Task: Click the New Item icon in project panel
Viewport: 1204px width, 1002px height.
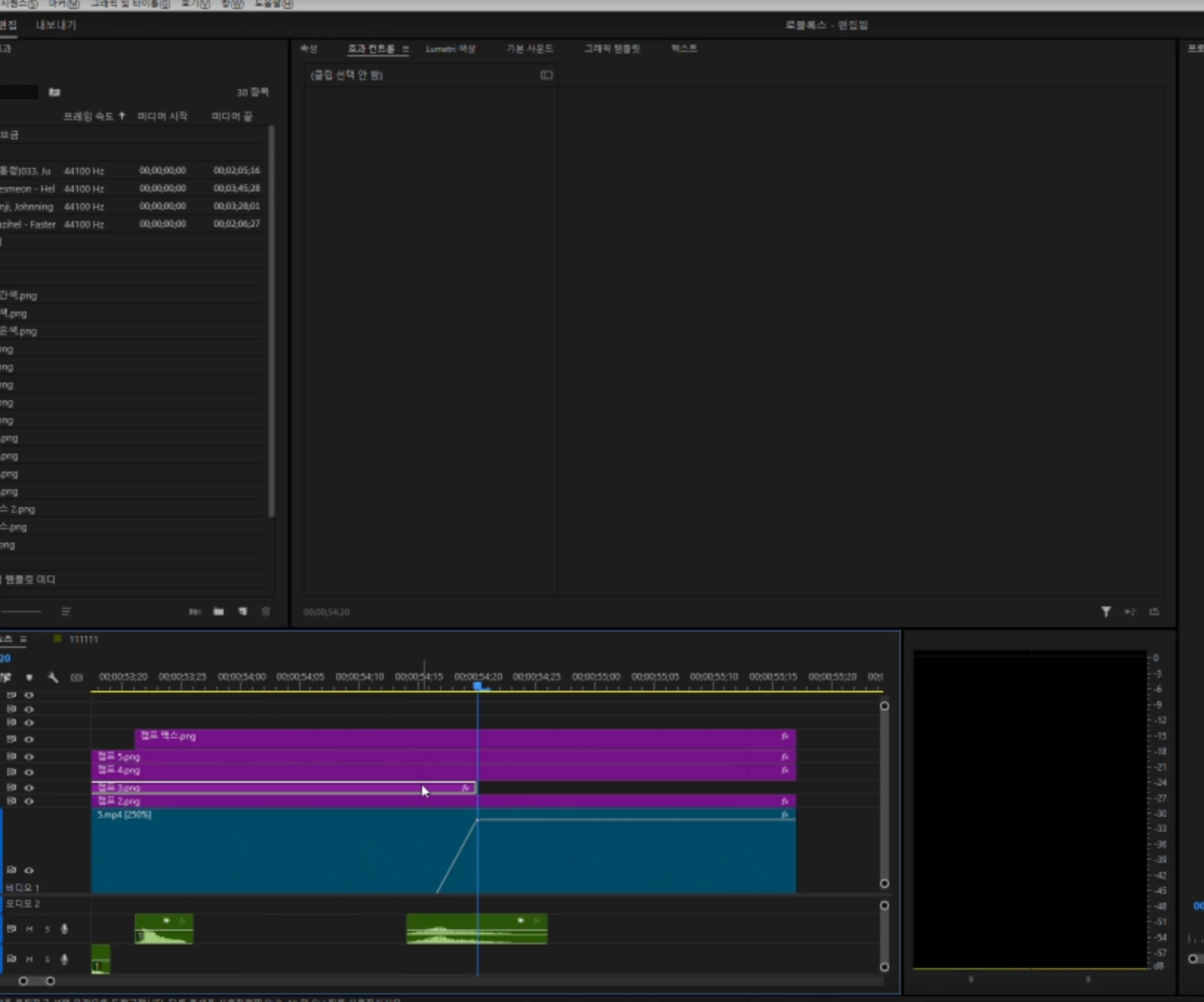Action: tap(243, 611)
